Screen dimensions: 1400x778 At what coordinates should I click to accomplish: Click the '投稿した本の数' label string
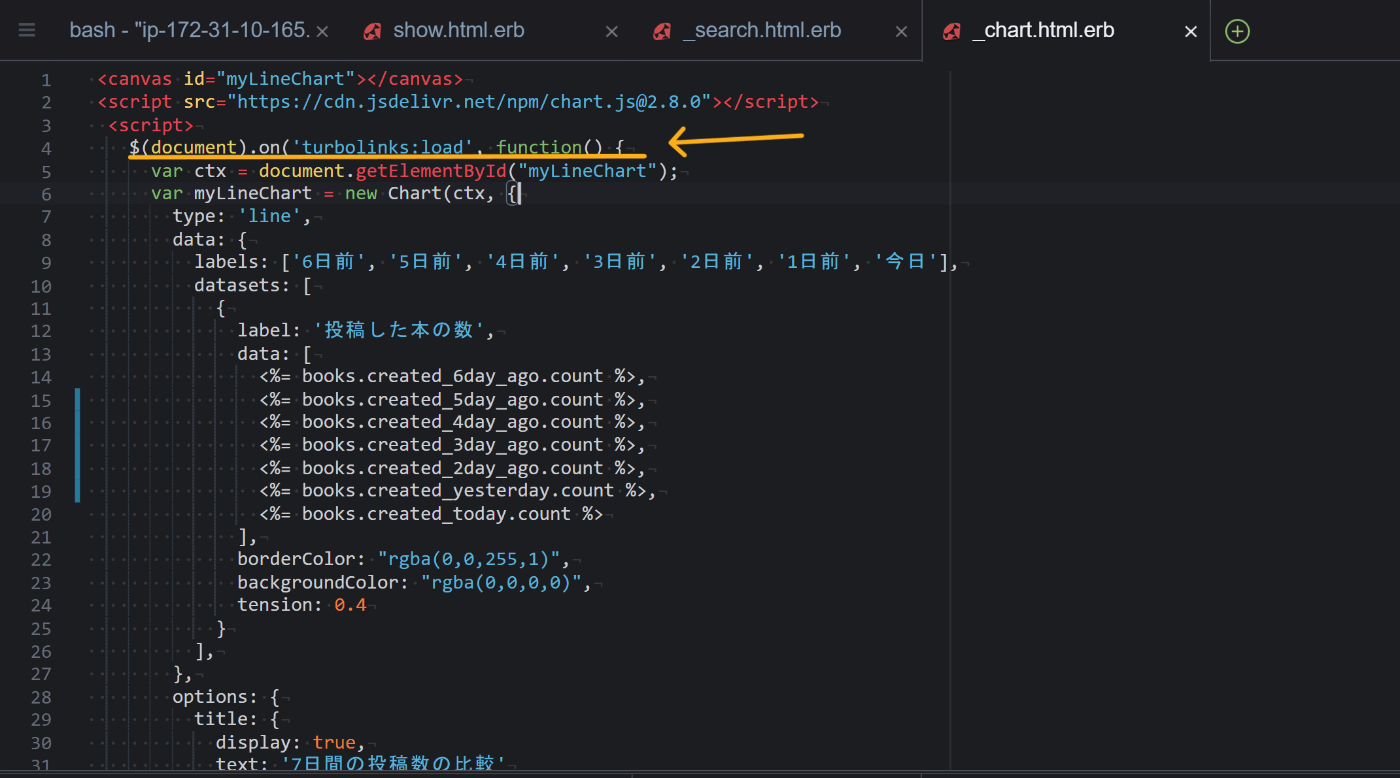[x=399, y=331]
